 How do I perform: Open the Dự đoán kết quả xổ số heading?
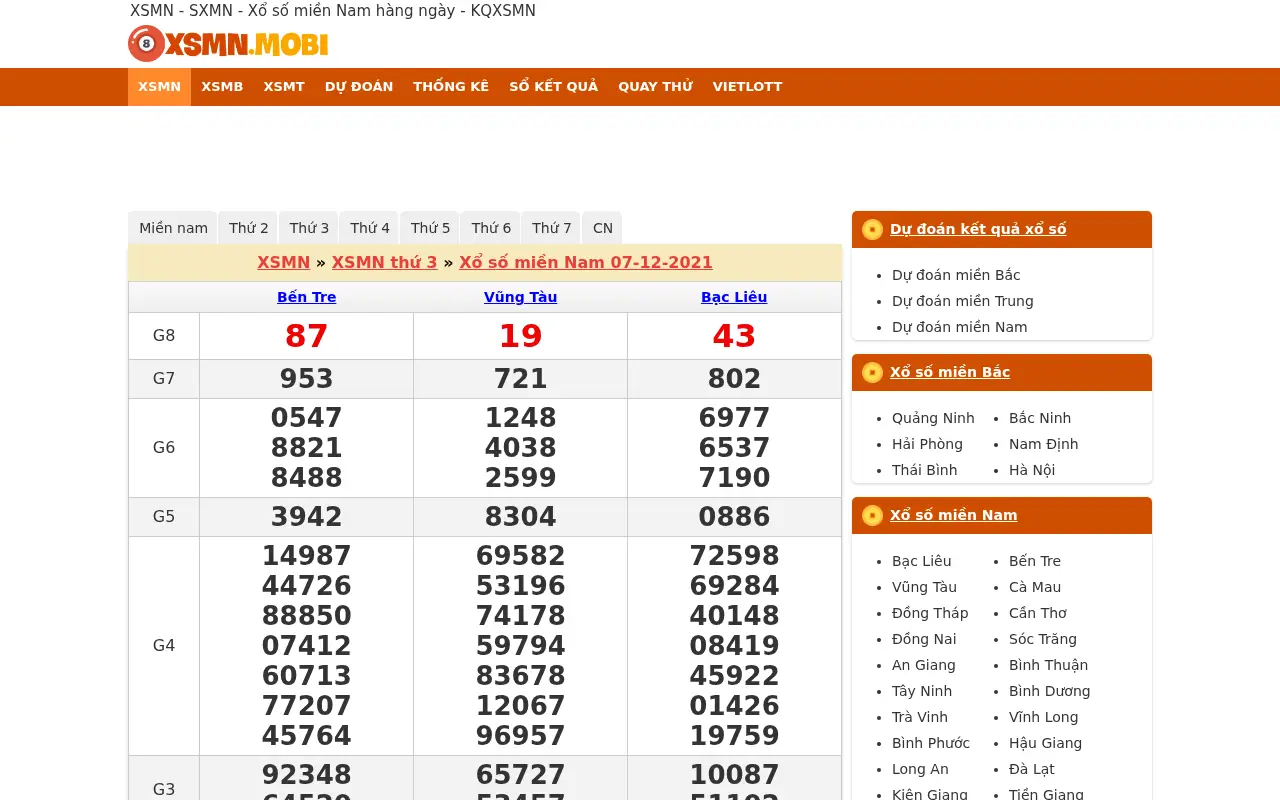click(978, 229)
